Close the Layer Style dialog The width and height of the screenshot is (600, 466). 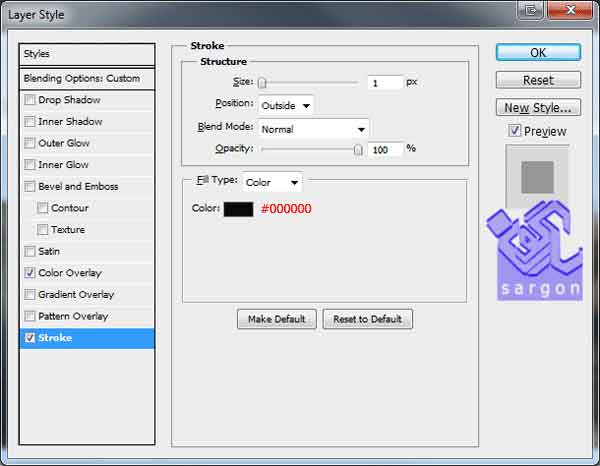click(x=570, y=10)
